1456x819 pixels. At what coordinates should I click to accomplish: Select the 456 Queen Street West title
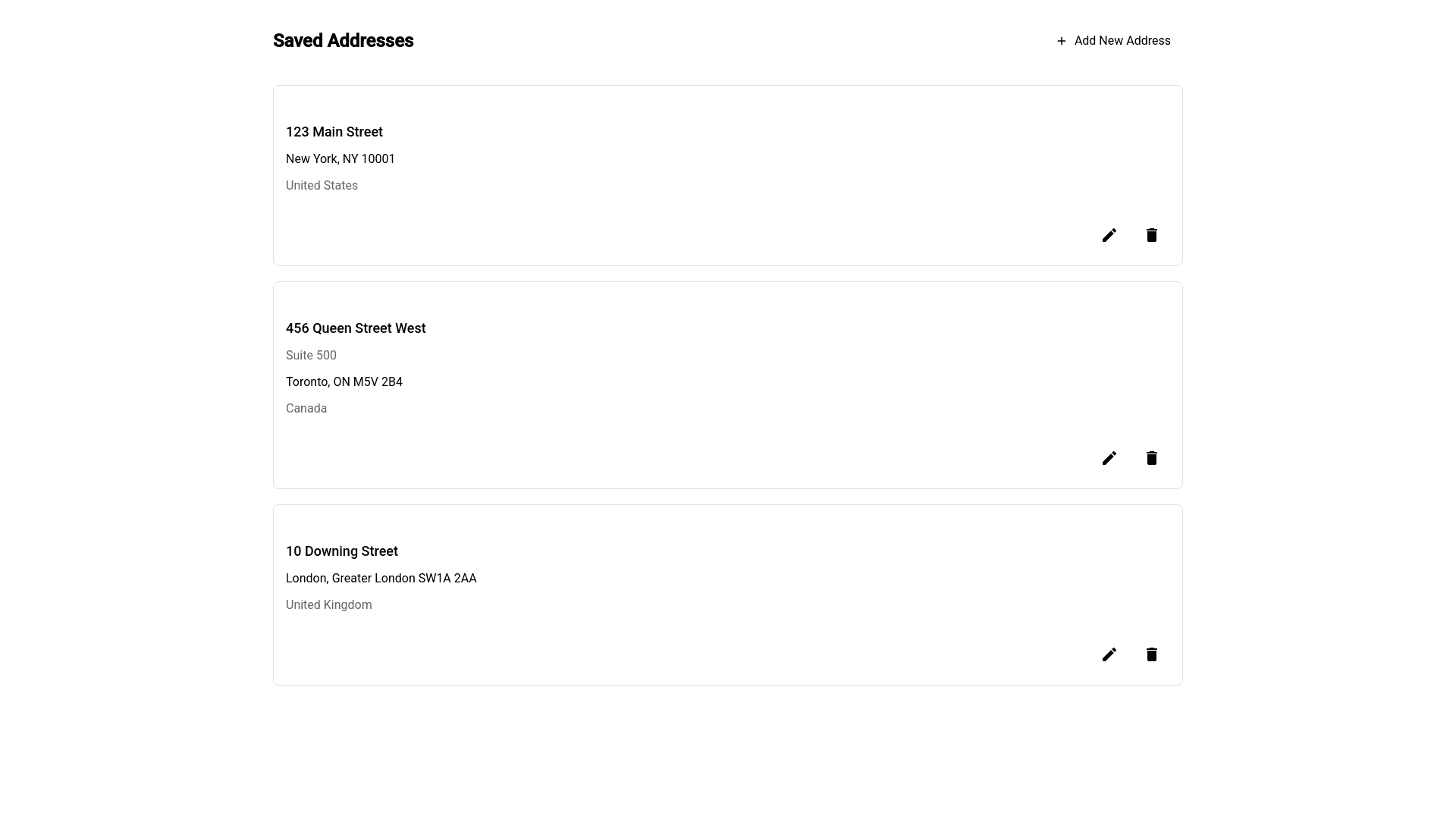(356, 328)
